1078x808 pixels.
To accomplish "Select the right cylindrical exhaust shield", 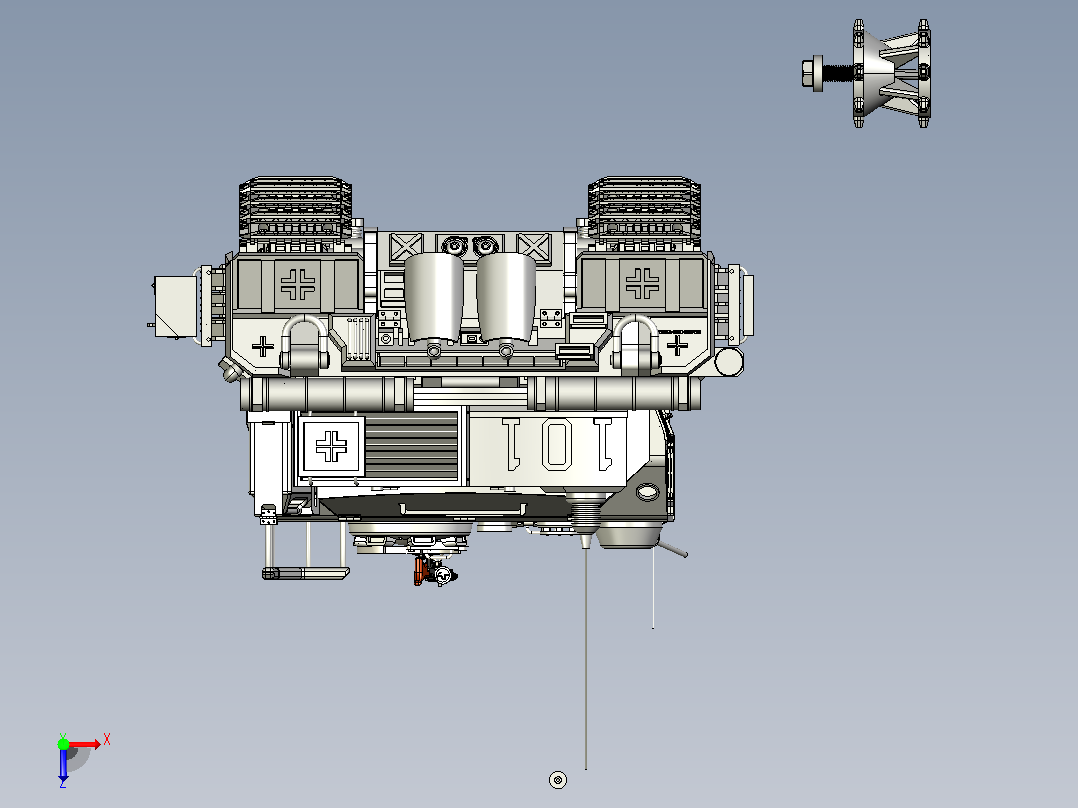I will 506,298.
